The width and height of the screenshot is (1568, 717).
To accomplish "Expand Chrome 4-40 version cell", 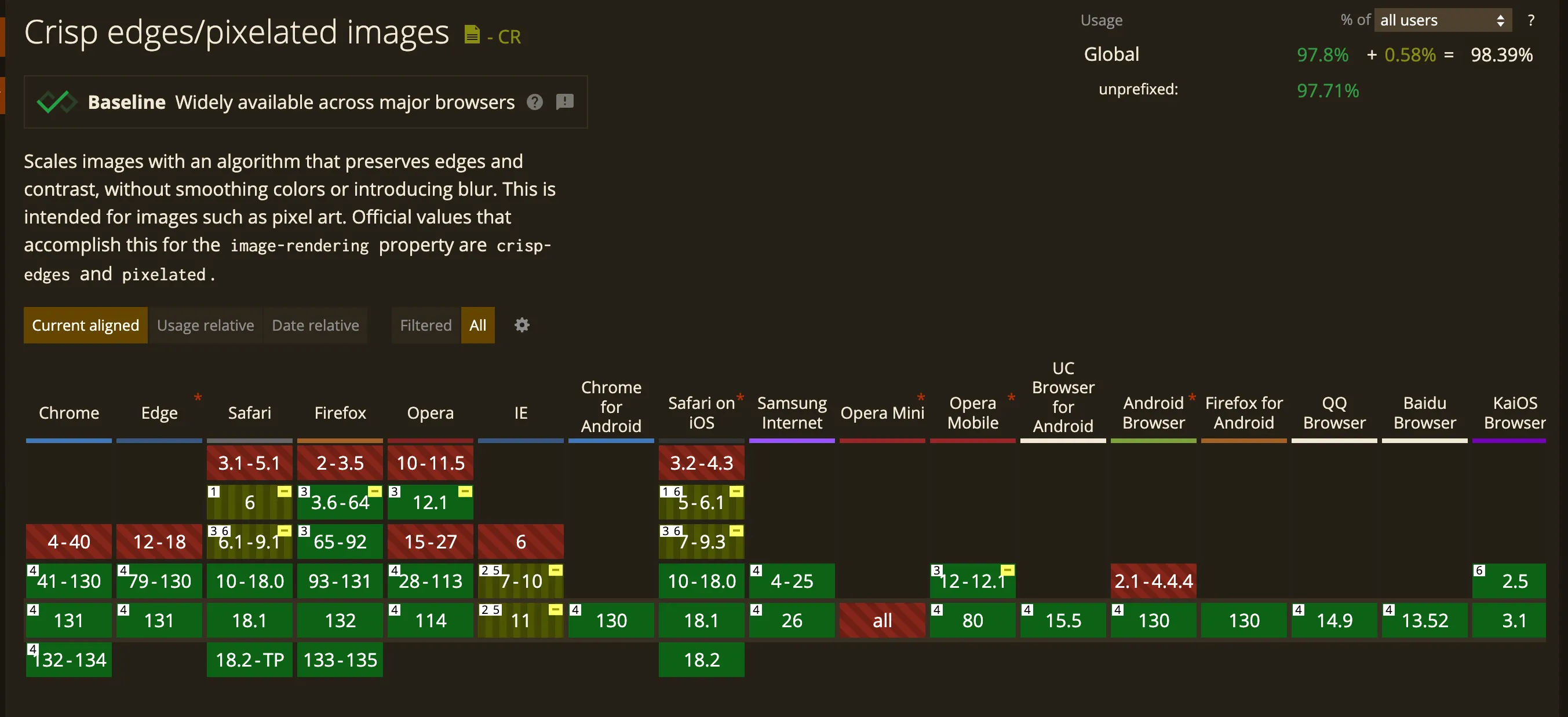I will click(x=69, y=542).
